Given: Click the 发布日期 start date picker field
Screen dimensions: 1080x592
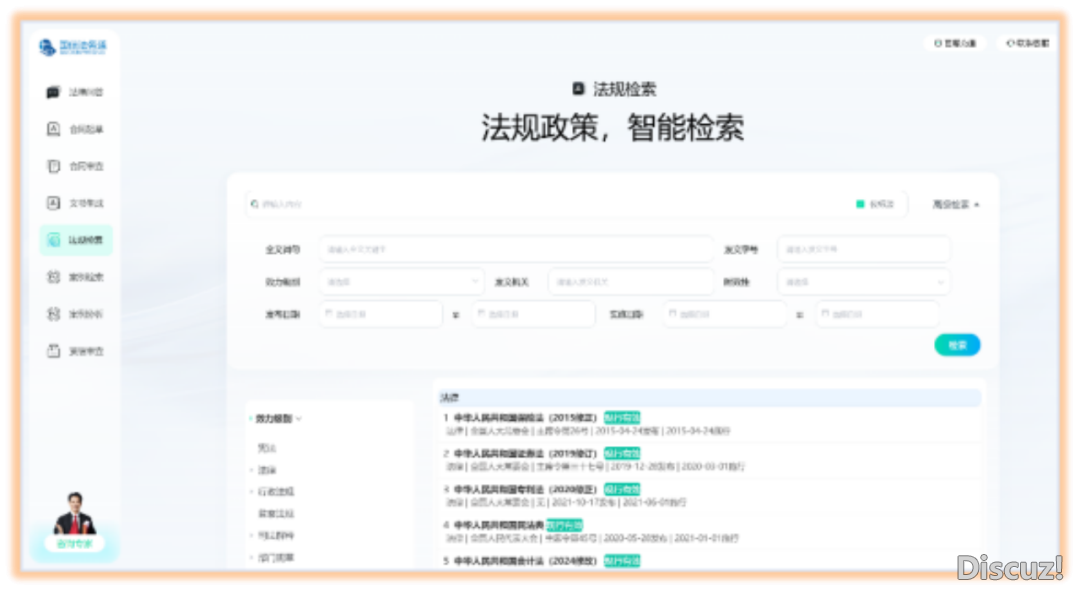Looking at the screenshot, I should (381, 314).
